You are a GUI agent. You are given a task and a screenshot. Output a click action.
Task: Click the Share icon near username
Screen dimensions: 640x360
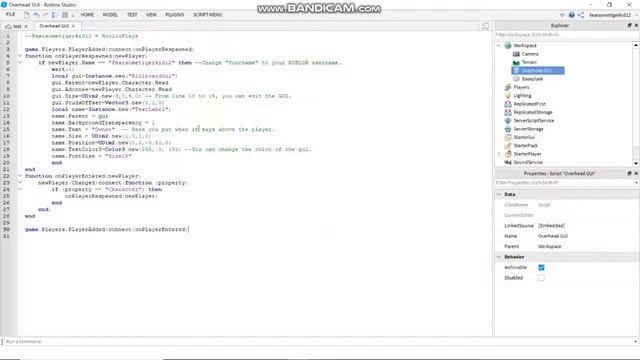(580, 15)
